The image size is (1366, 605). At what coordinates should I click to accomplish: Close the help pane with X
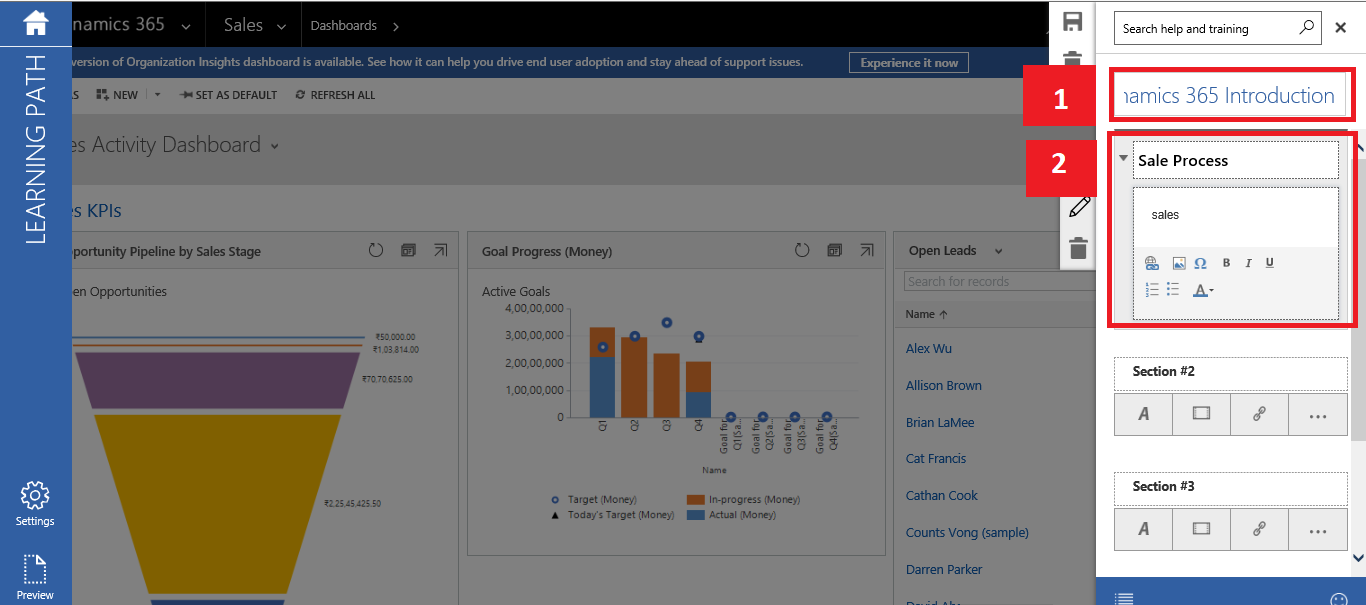click(1341, 28)
